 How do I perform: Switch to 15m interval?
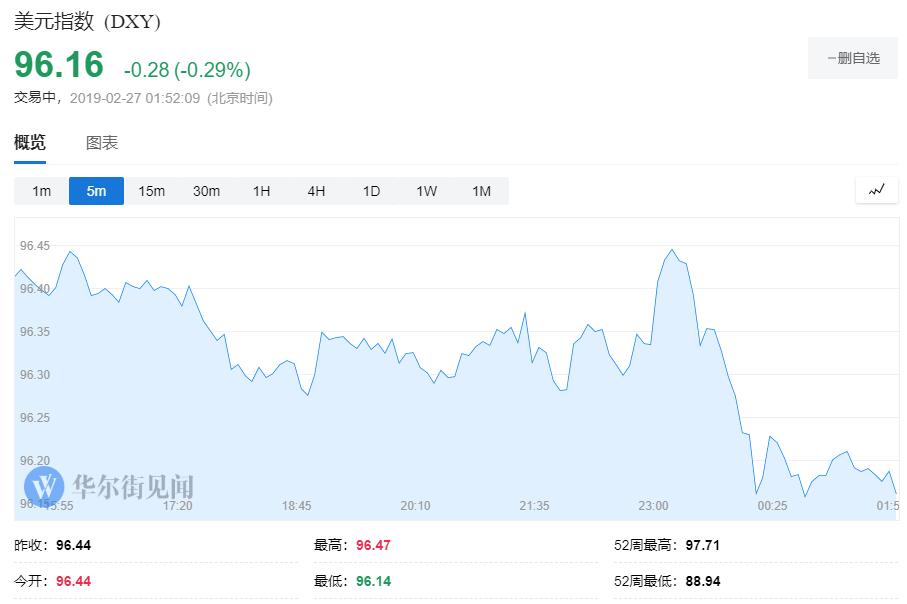point(151,191)
